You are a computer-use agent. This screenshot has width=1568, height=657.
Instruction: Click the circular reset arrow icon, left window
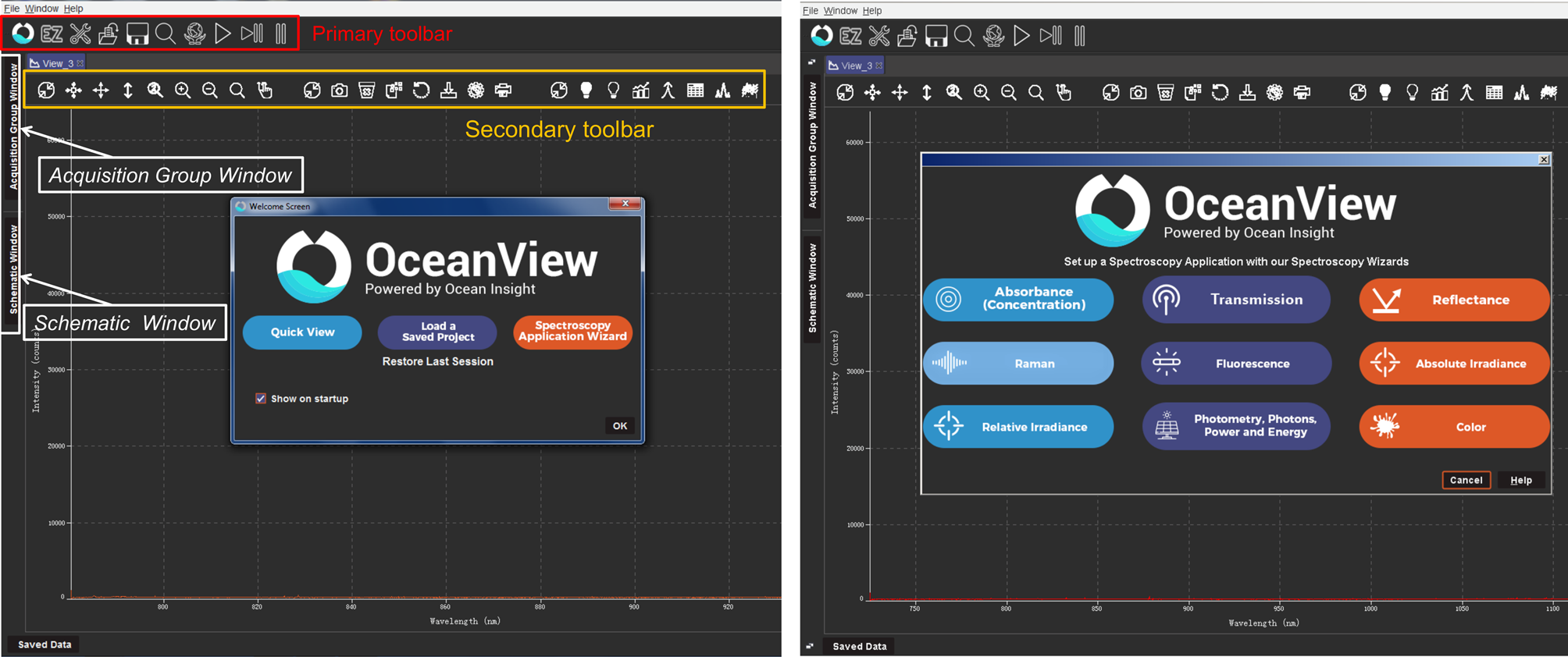[422, 91]
